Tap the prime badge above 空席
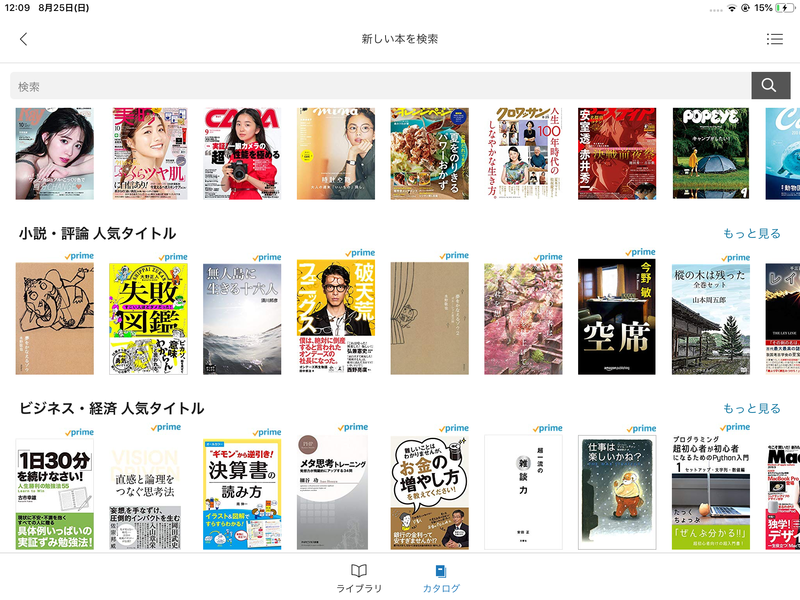 [x=640, y=252]
